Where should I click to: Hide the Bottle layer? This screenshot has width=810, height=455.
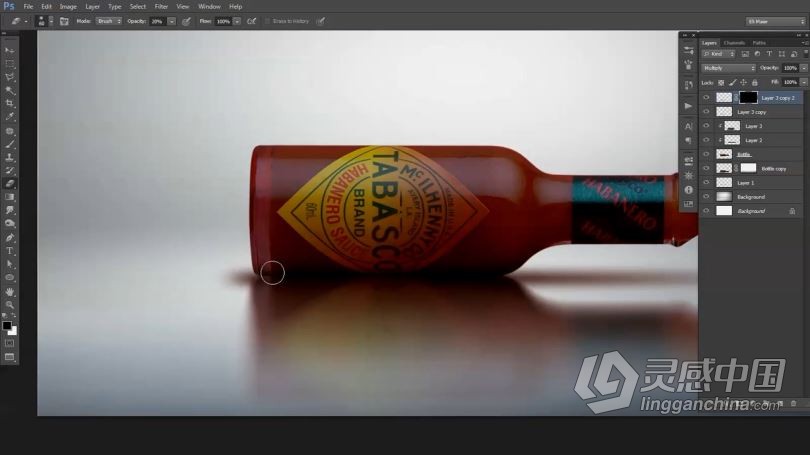click(706, 154)
